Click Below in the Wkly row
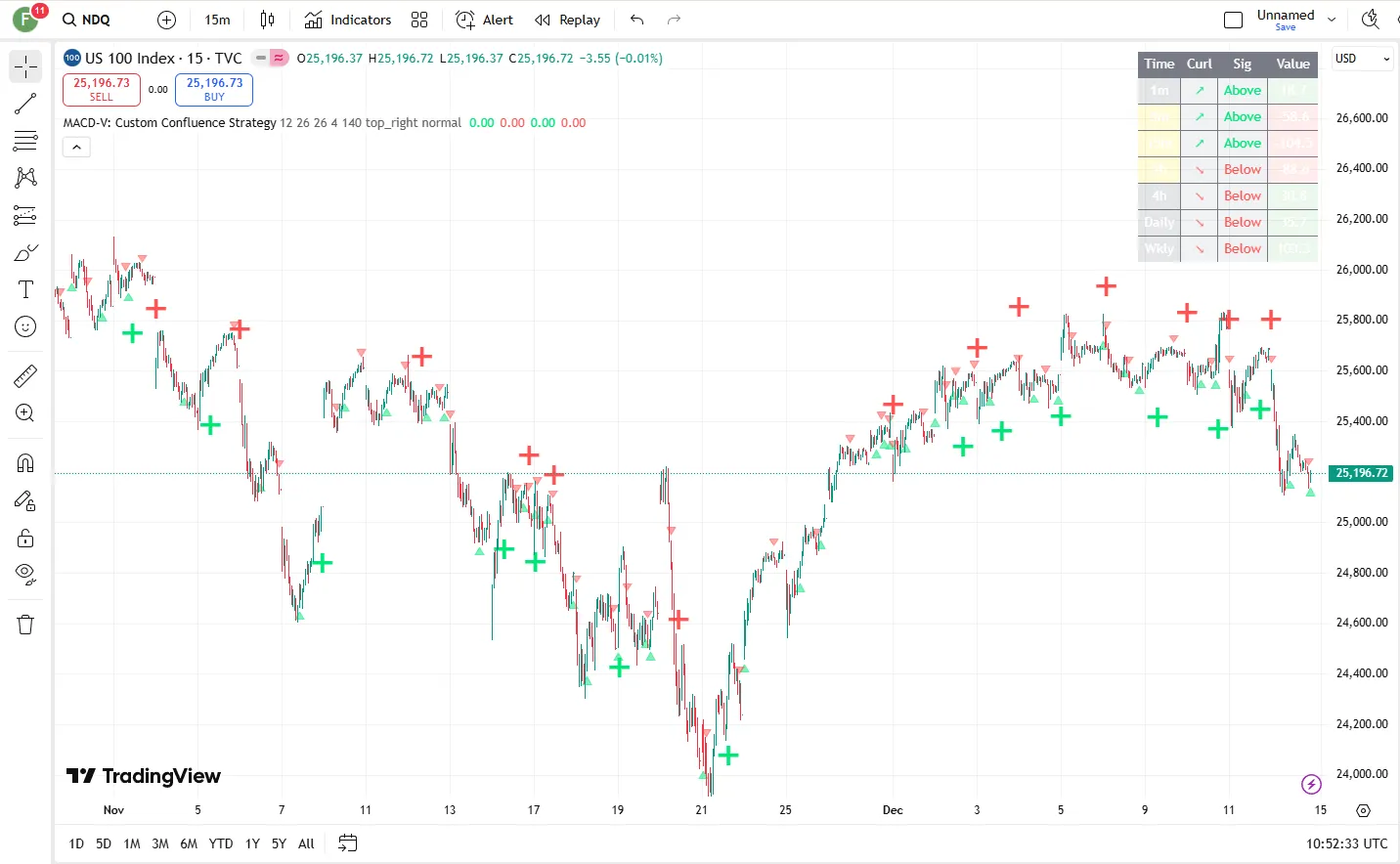 (1243, 248)
